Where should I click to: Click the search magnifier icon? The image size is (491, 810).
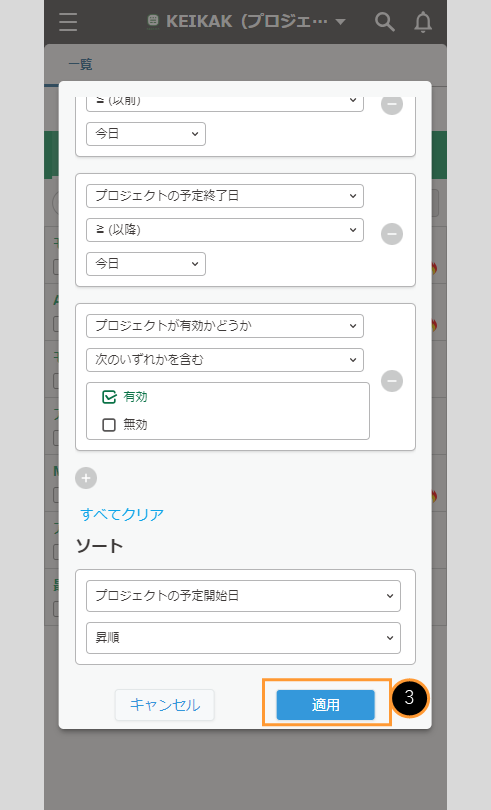coord(385,22)
